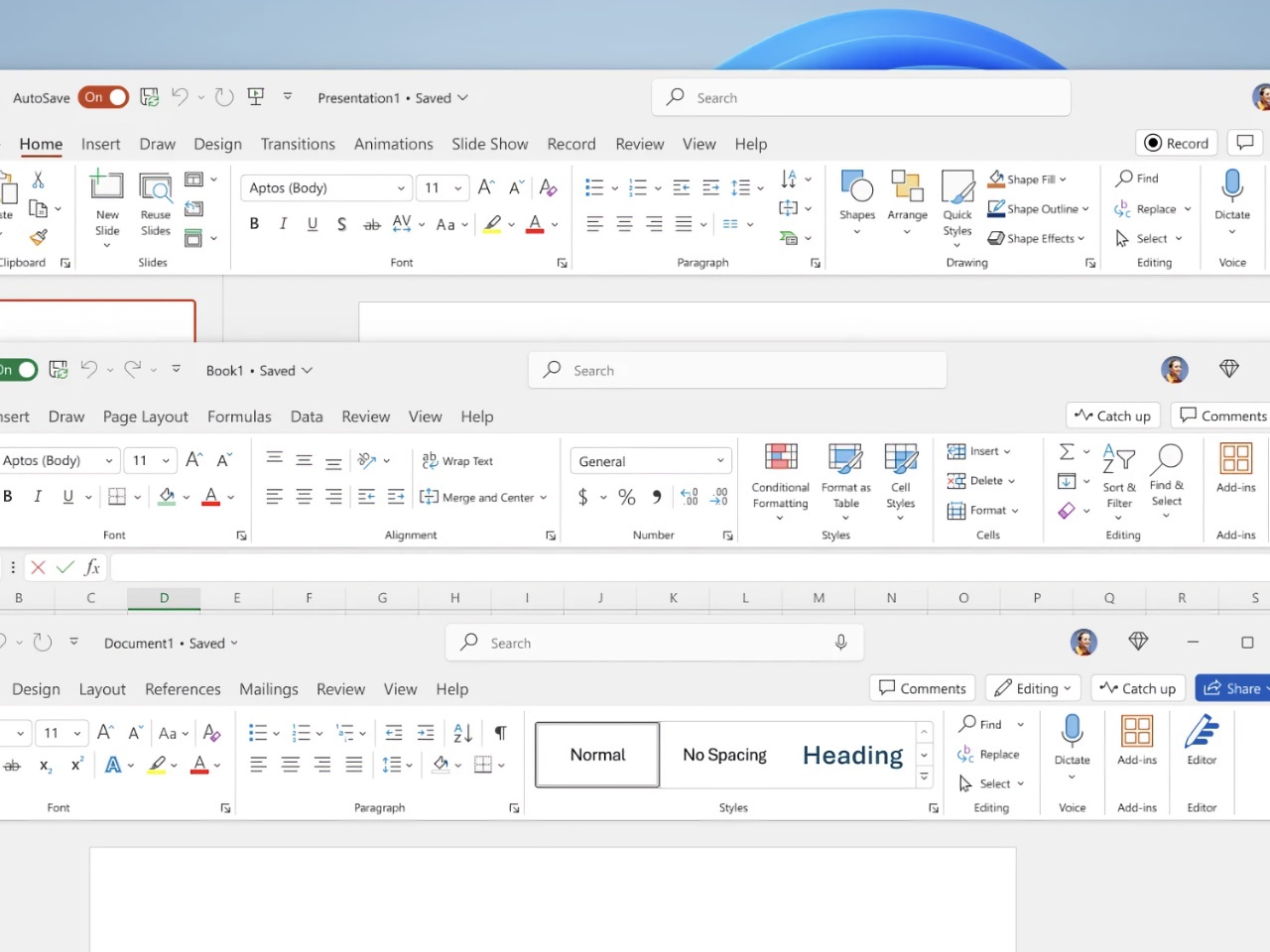1270x952 pixels.
Task: Switch to Slide Show tab in PowerPoint
Action: tap(490, 144)
